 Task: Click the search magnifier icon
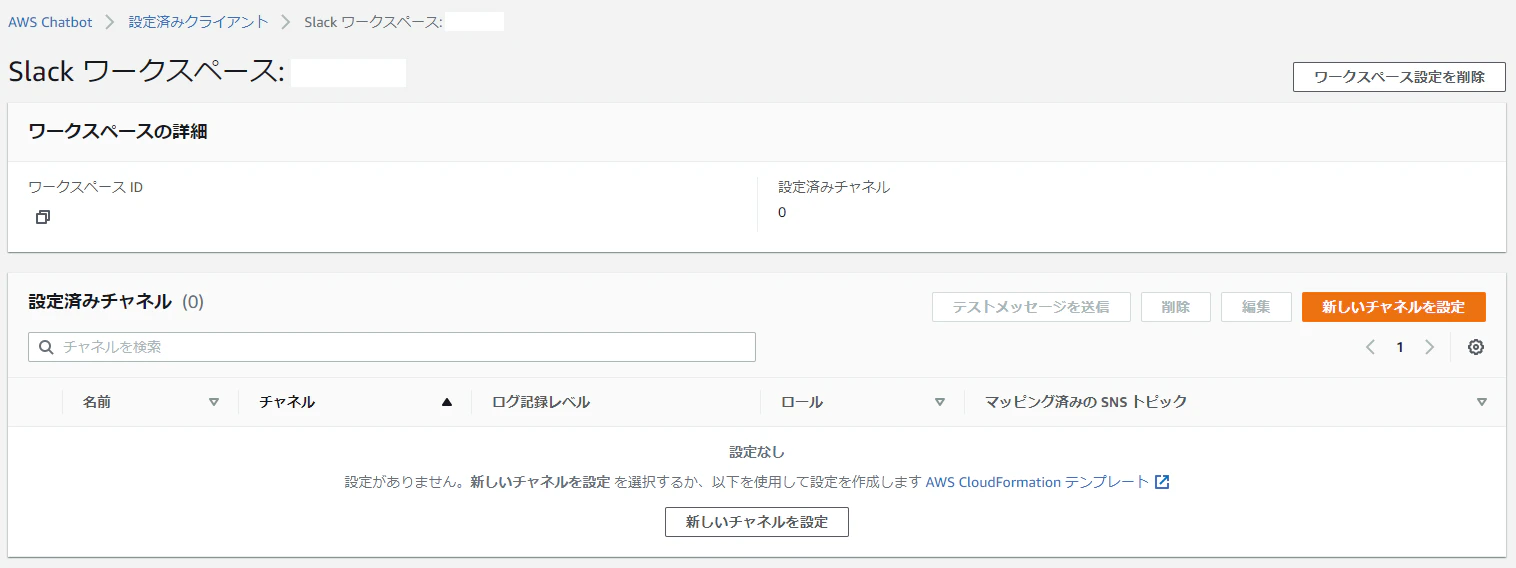click(x=46, y=347)
